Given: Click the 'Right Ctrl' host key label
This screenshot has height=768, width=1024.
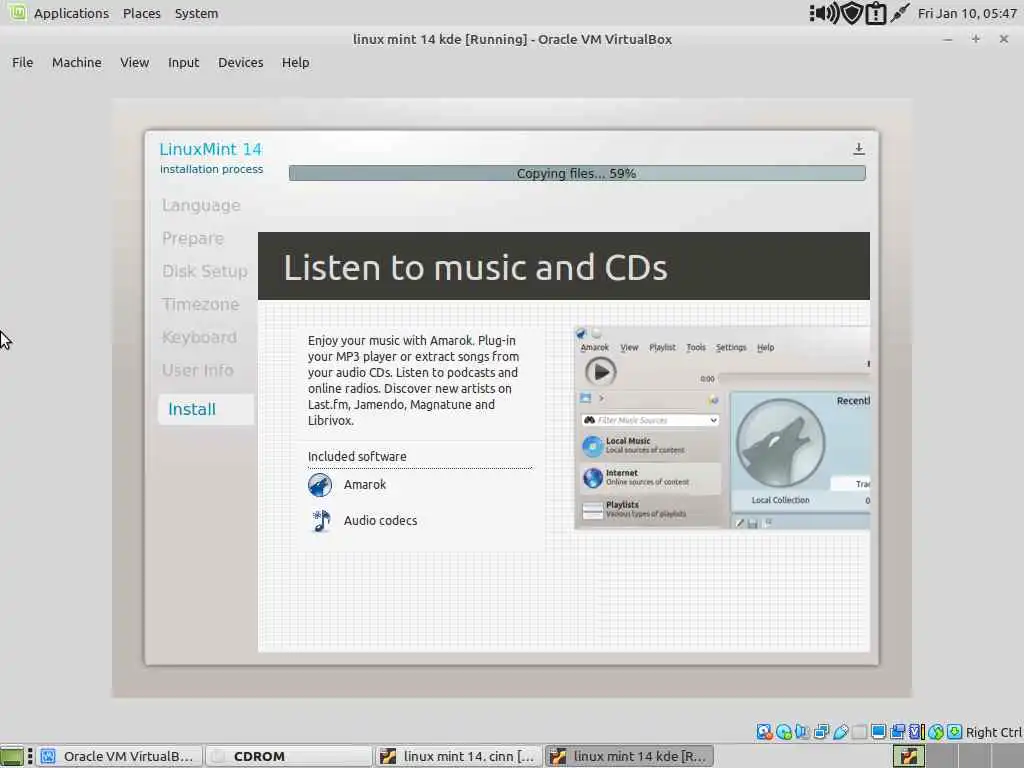Looking at the screenshot, I should (993, 732).
